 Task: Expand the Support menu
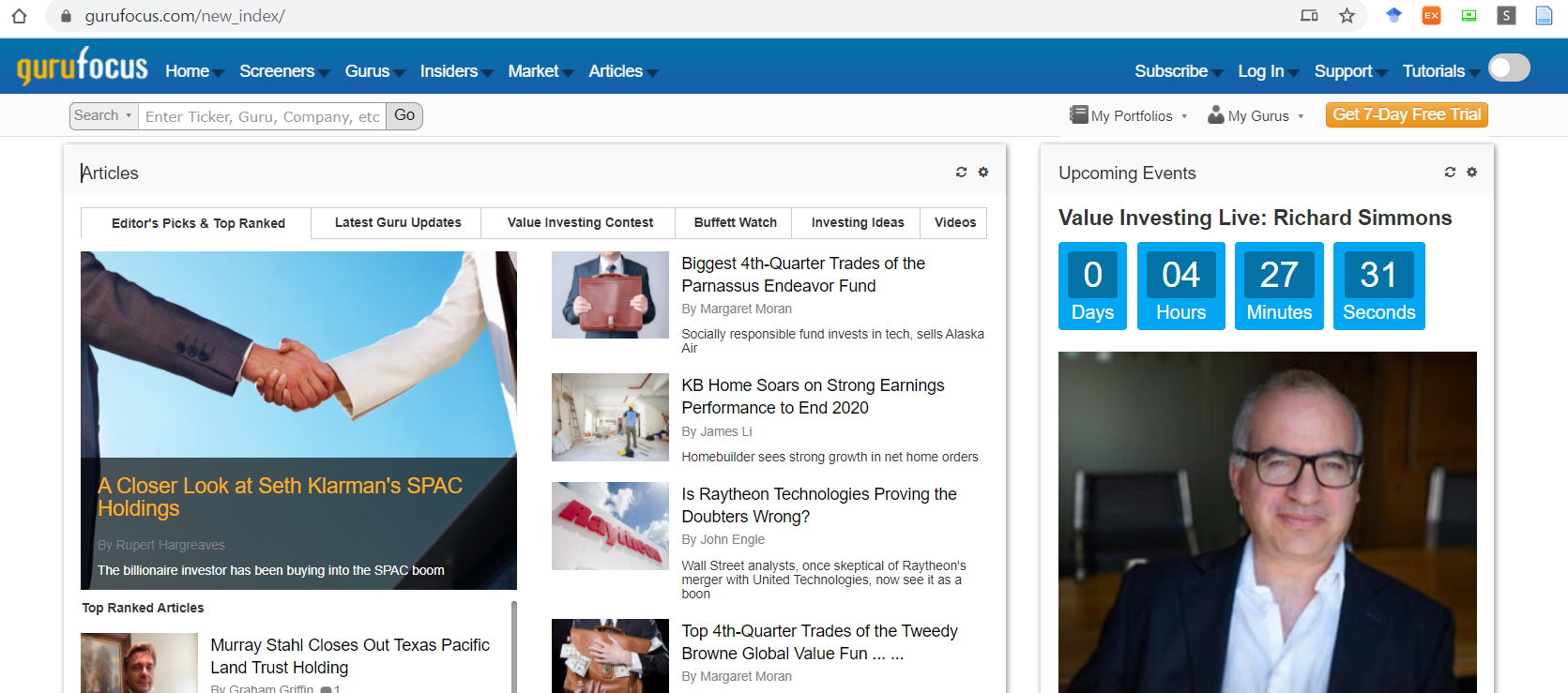(1350, 71)
